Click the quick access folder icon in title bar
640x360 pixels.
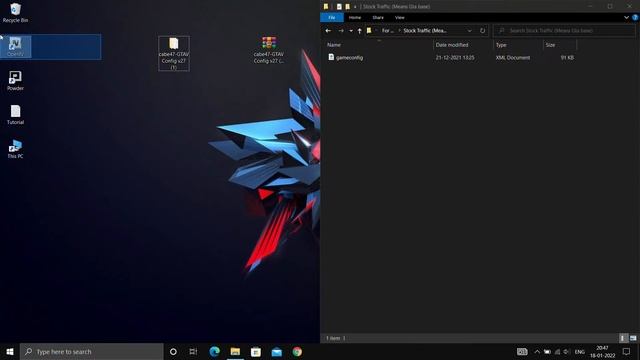pos(326,7)
